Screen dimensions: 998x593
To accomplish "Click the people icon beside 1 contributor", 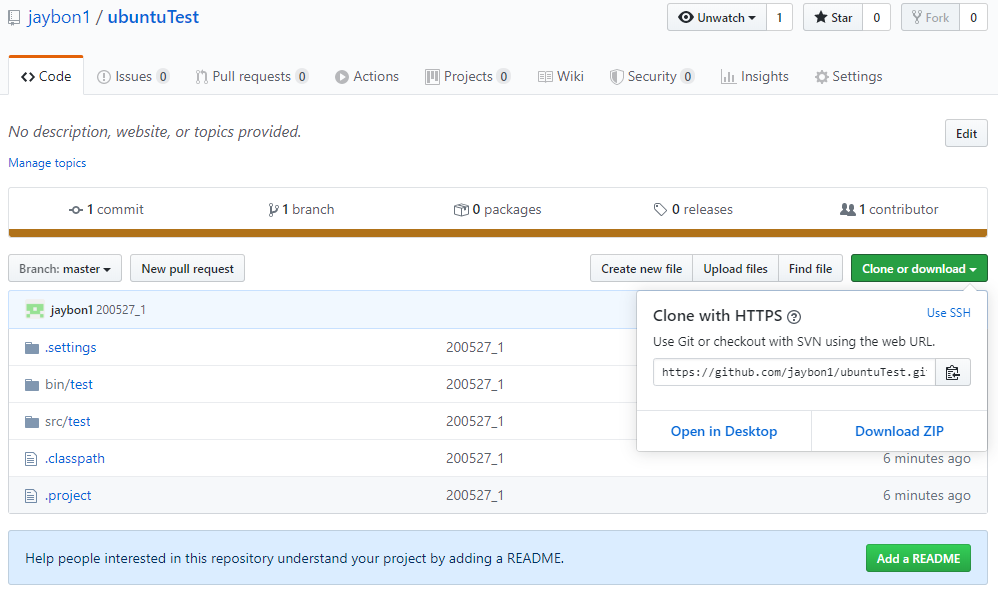I will tap(848, 209).
